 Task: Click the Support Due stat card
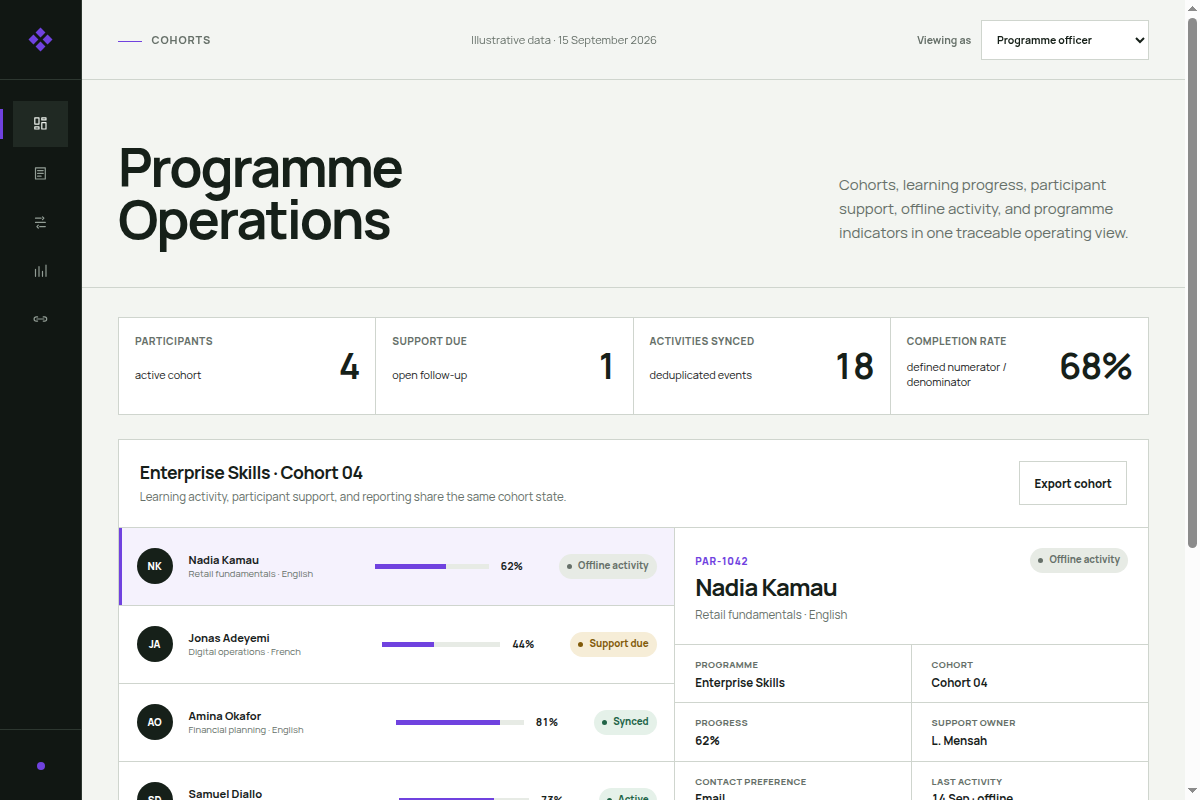pyautogui.click(x=504, y=366)
